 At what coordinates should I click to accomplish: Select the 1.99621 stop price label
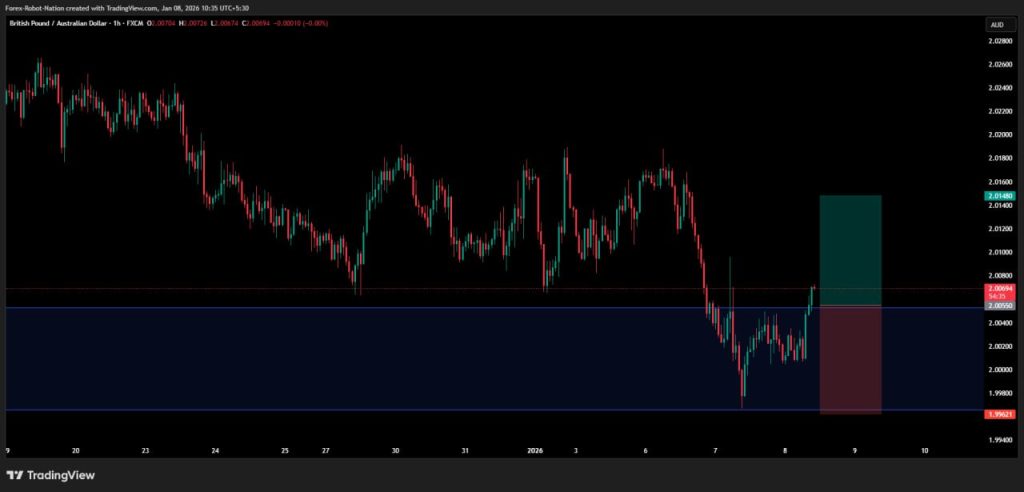(998, 414)
